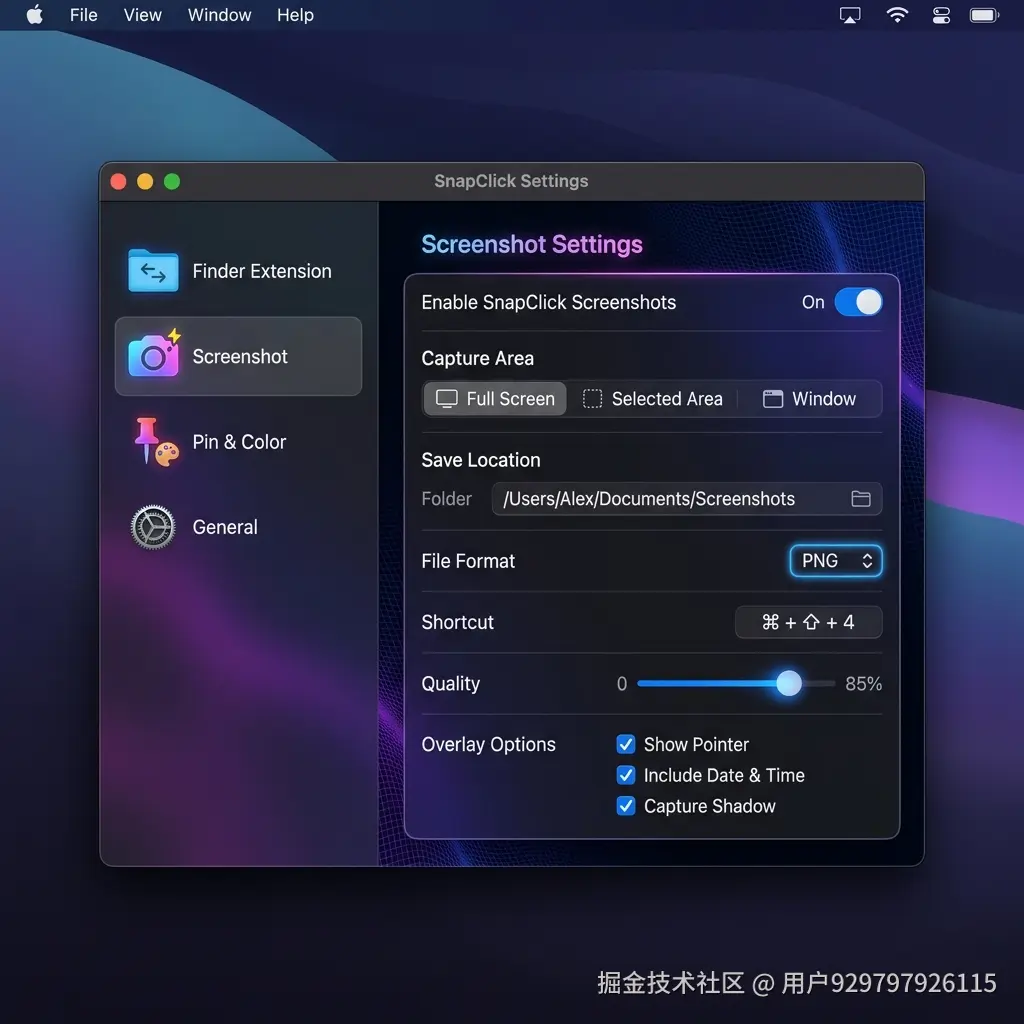Open the Window menu
1024x1024 pixels.
click(x=219, y=14)
